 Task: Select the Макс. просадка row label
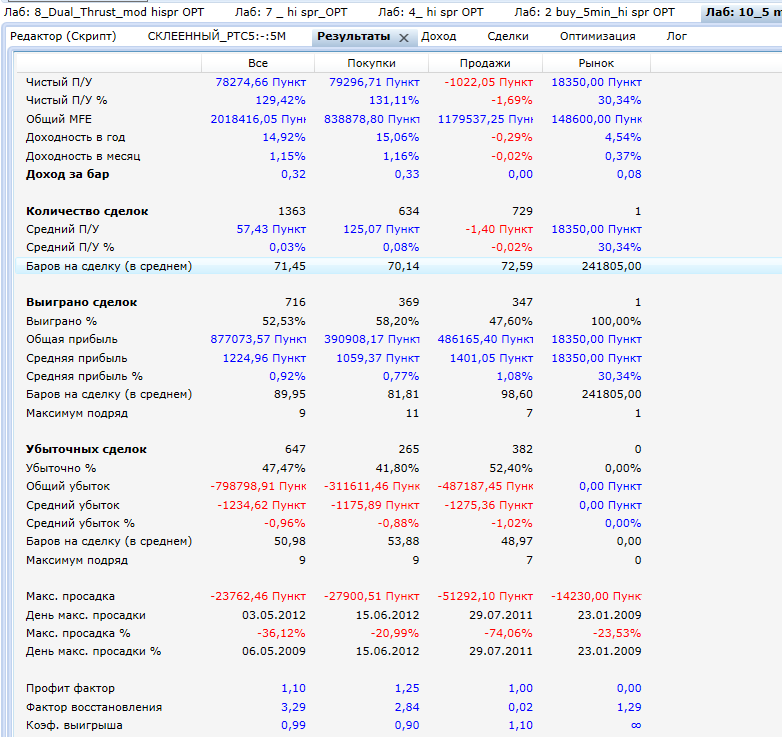(70, 596)
